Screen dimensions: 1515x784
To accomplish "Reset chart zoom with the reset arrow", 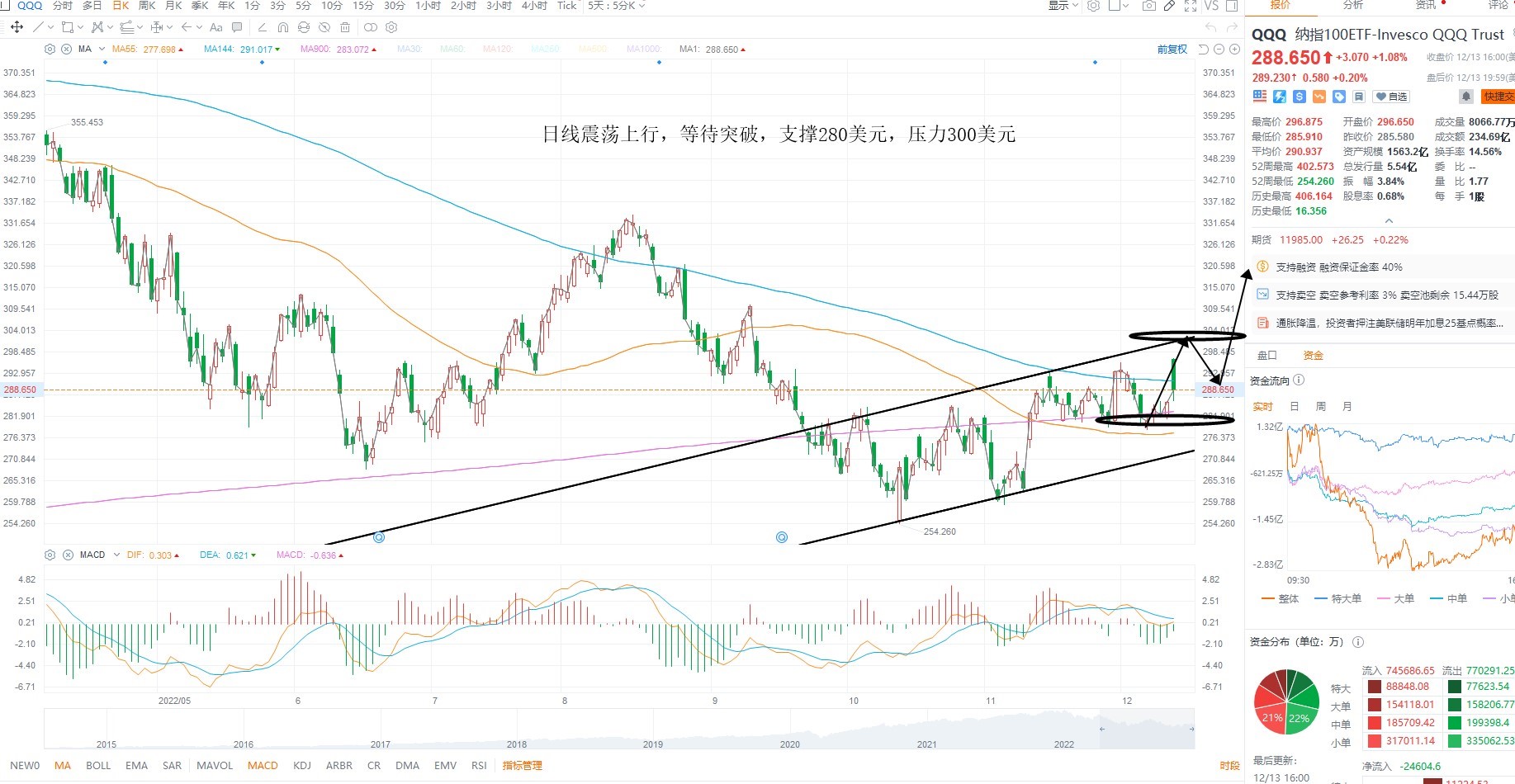I will coord(1203,50).
